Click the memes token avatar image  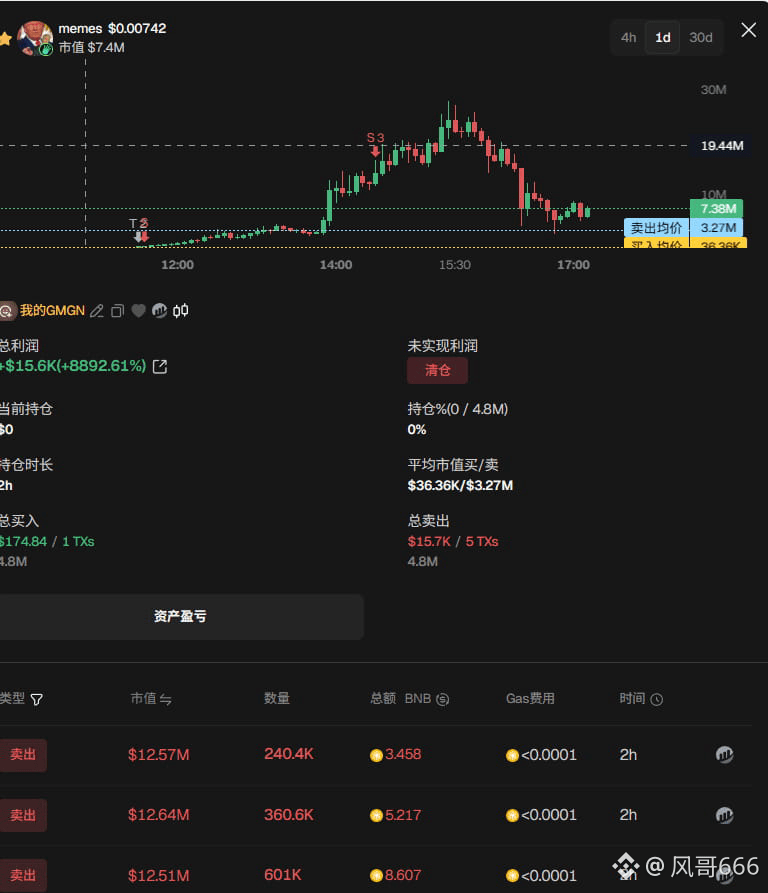pos(34,37)
